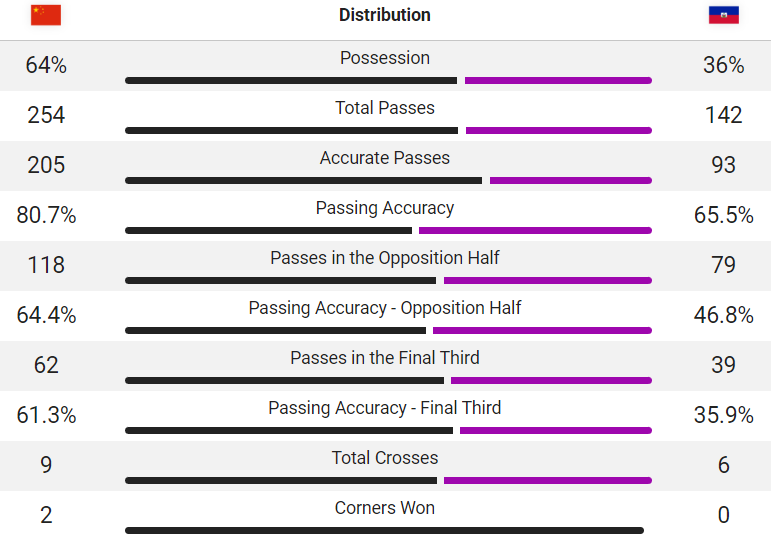
Task: Click the 64% possession value
Action: [46, 65]
